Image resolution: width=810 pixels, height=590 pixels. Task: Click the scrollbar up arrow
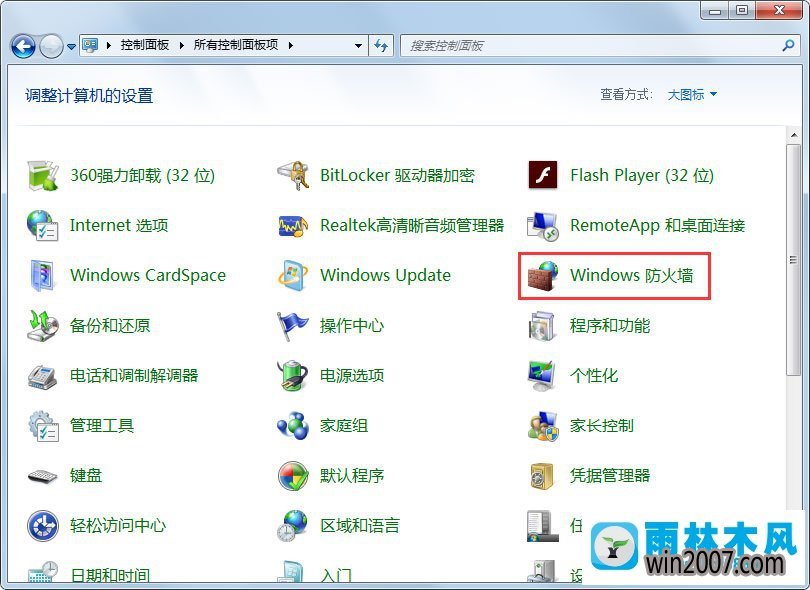click(793, 135)
